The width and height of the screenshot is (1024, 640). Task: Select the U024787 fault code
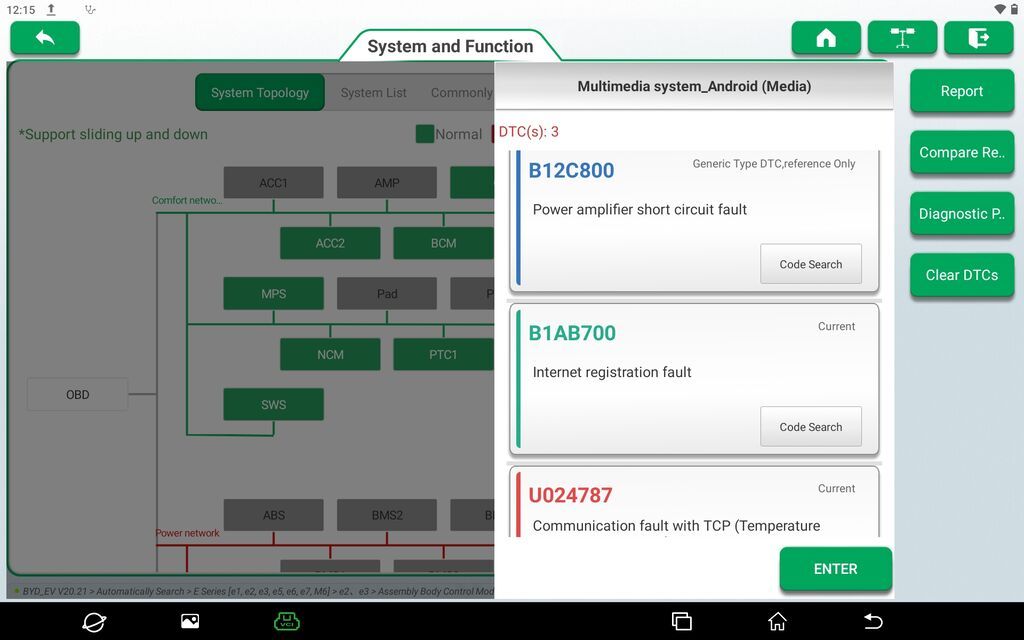point(570,495)
